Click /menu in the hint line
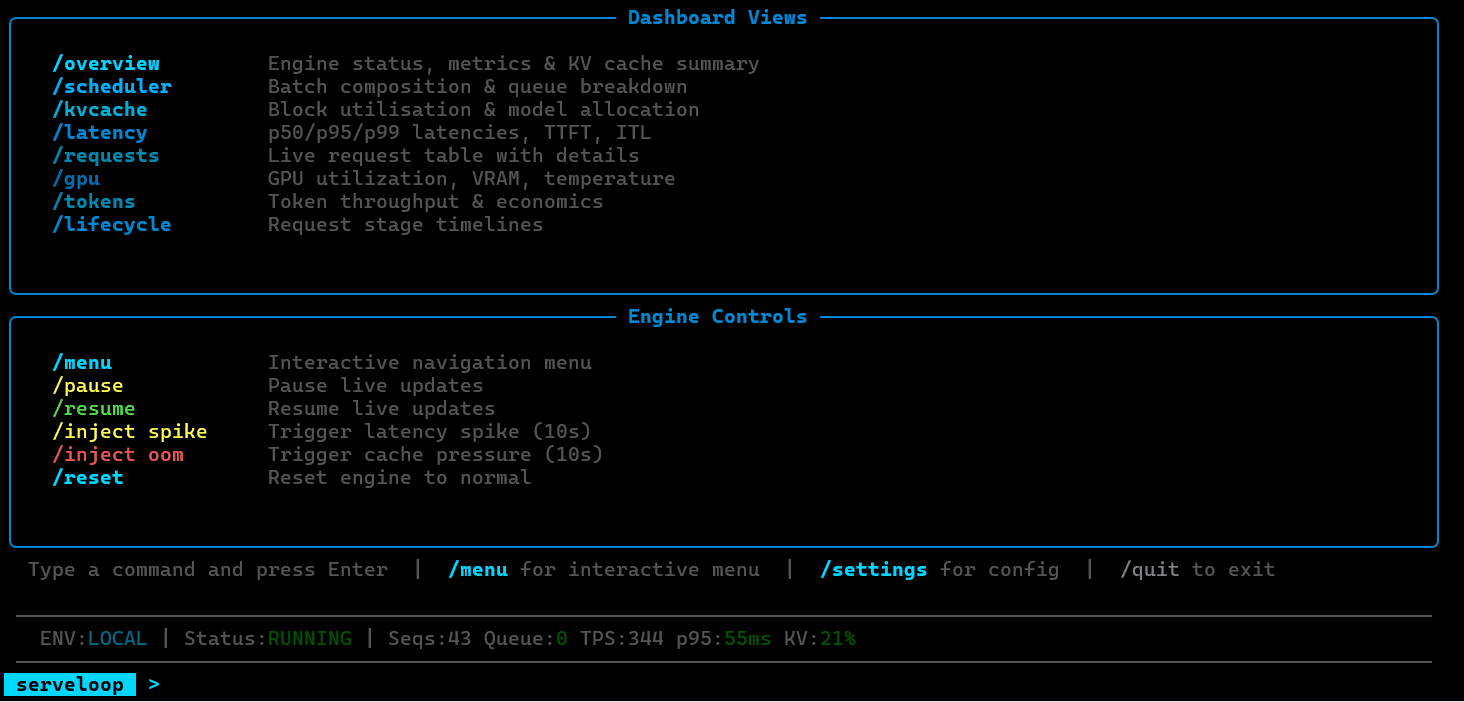This screenshot has width=1464, height=702. 478,570
